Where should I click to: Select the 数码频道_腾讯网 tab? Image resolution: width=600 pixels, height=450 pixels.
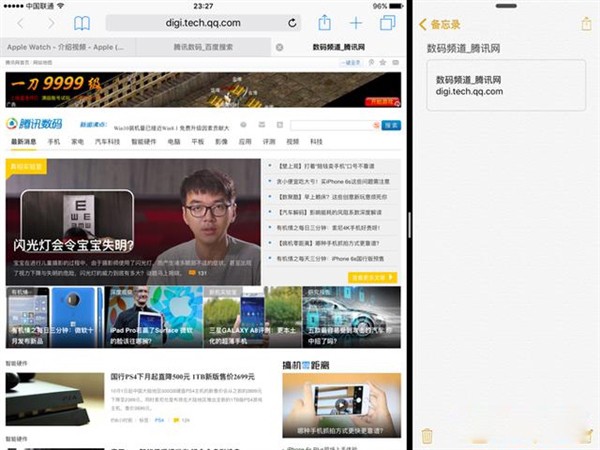[339, 47]
